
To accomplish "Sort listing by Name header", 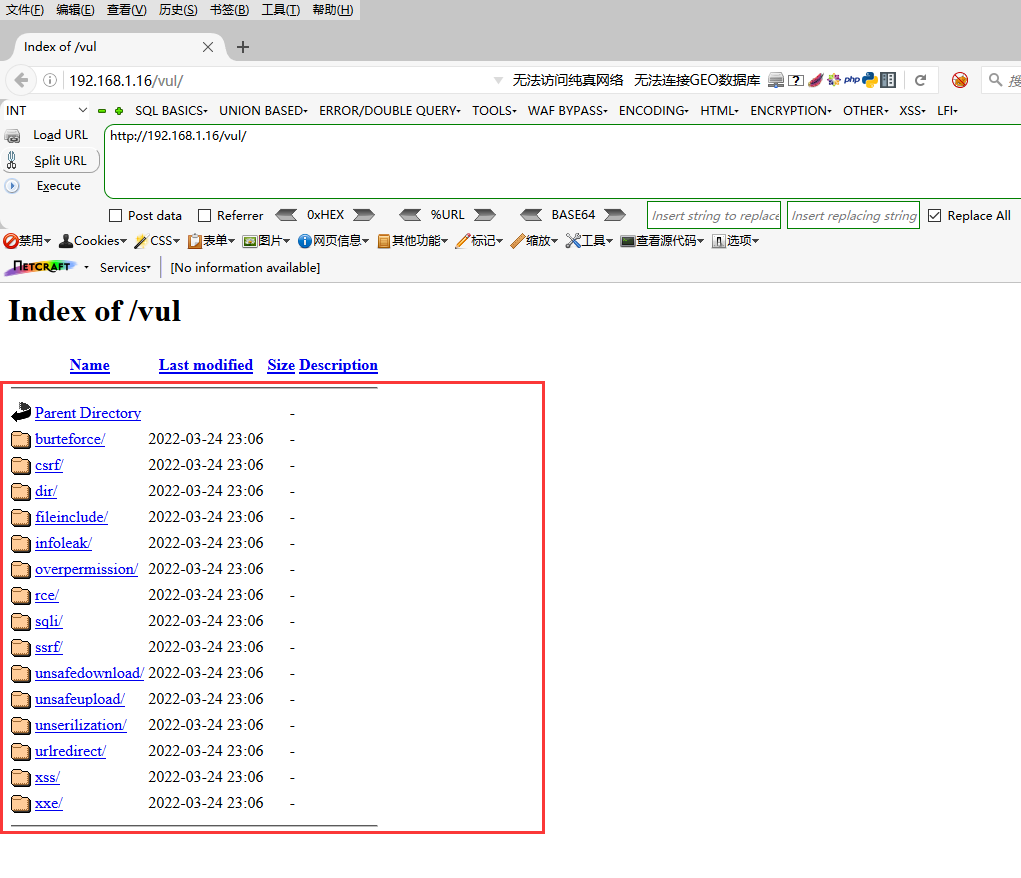I will click(x=90, y=365).
